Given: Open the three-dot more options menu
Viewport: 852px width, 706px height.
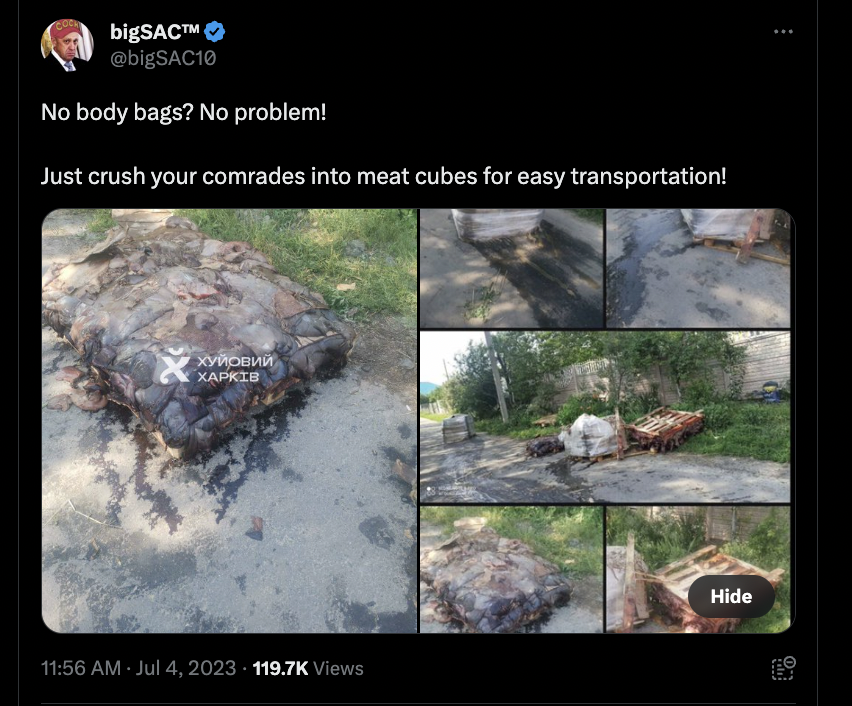Looking at the screenshot, I should pos(783,32).
